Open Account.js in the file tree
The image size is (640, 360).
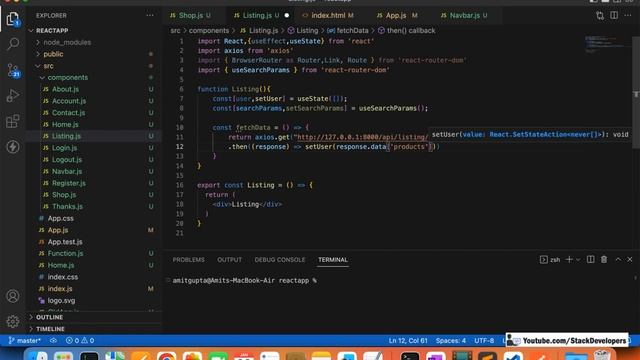[69, 101]
